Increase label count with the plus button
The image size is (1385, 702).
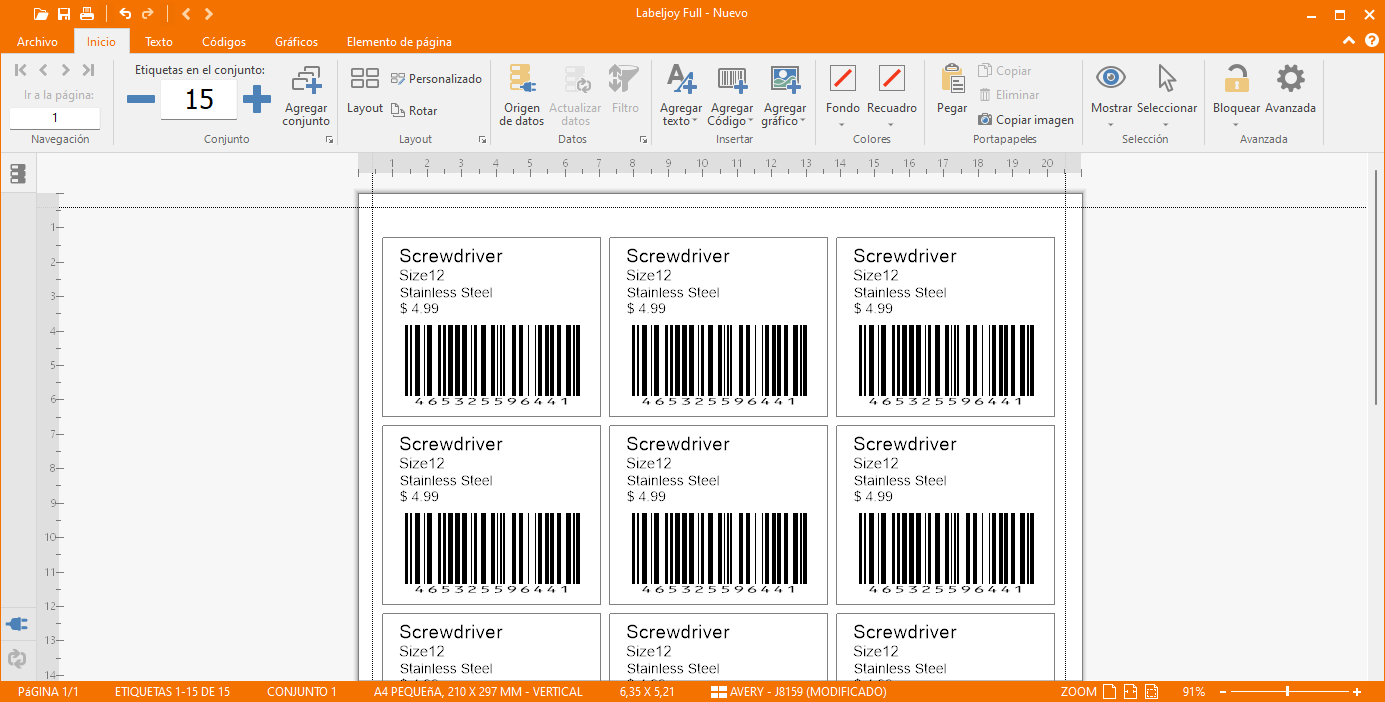(257, 99)
